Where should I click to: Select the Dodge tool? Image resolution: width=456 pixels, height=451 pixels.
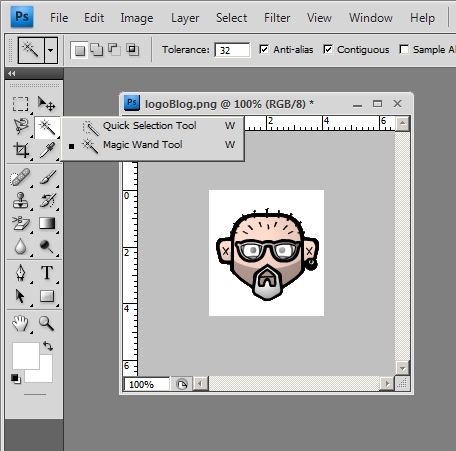46,247
